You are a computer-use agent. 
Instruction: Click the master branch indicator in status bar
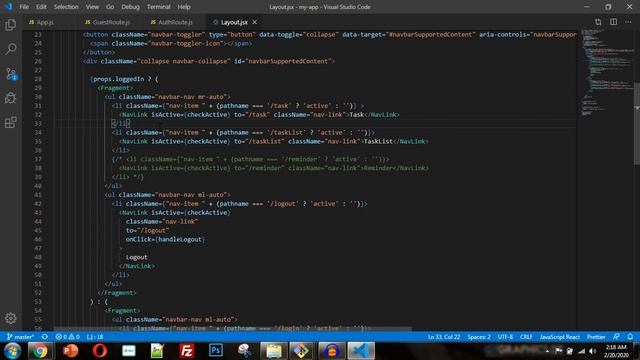click(20, 337)
